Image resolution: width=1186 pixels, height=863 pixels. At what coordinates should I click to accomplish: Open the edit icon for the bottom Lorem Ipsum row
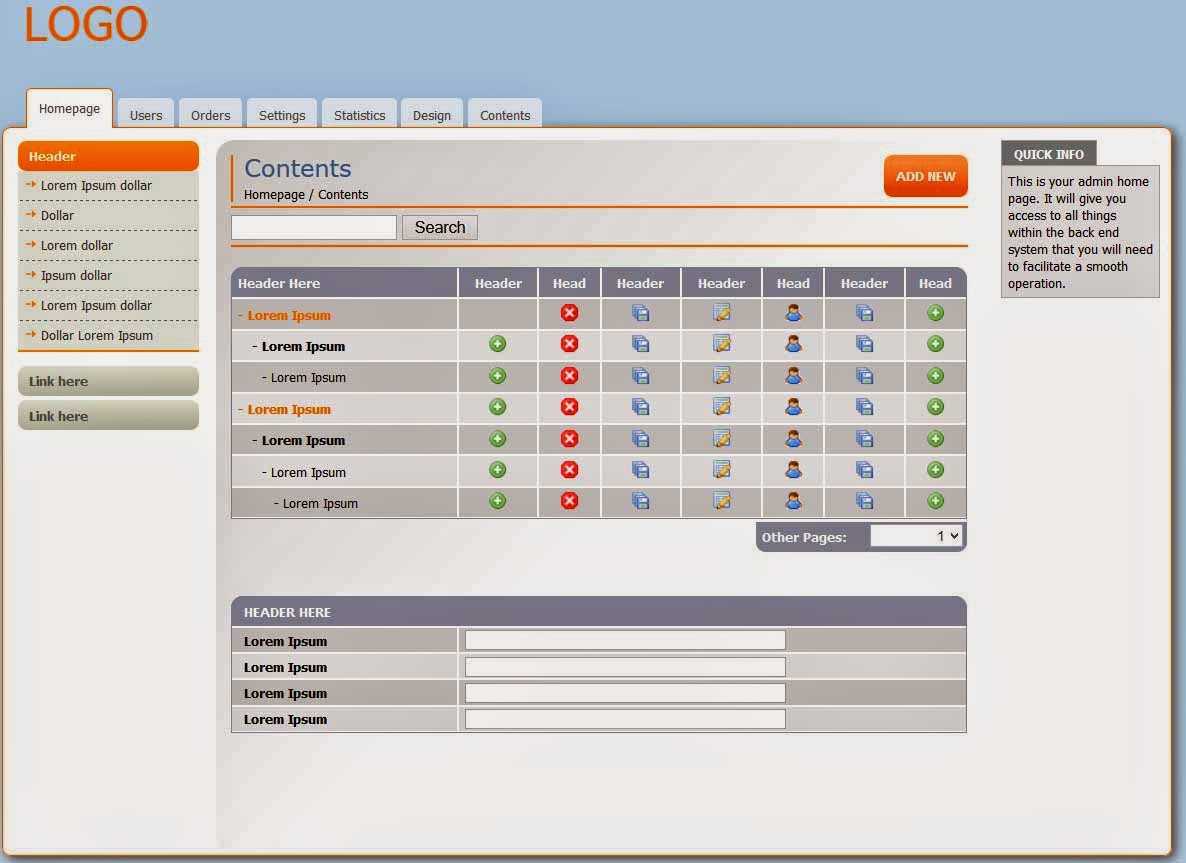pos(721,502)
